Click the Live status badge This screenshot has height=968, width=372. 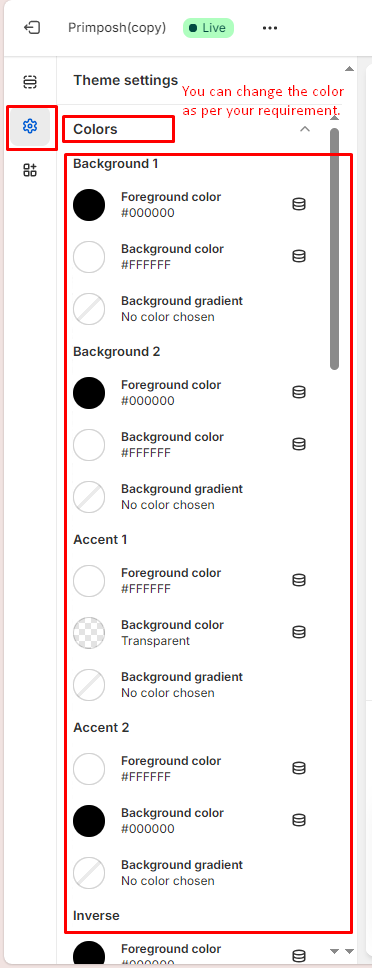209,28
